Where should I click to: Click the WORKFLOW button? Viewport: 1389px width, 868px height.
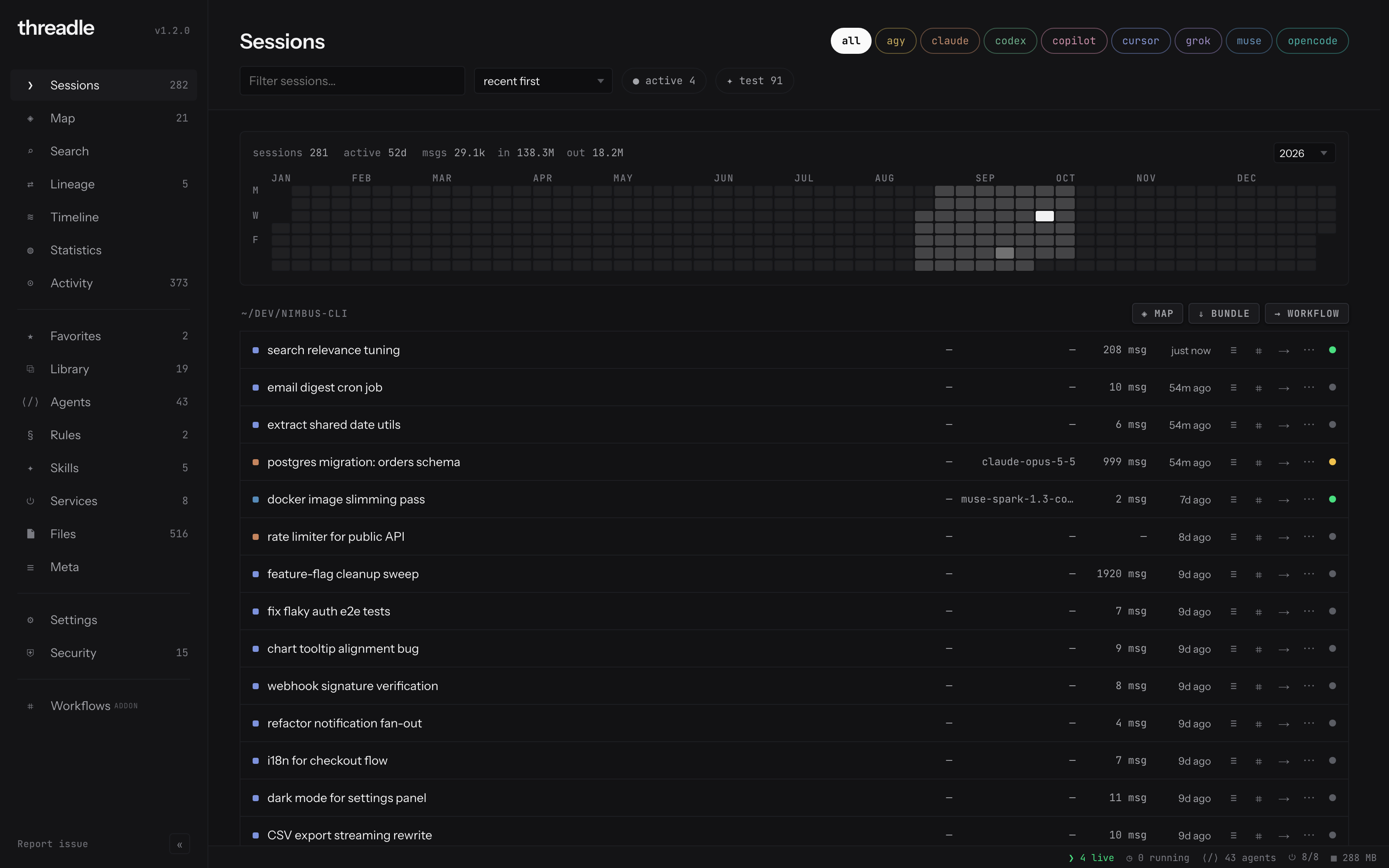pos(1307,313)
